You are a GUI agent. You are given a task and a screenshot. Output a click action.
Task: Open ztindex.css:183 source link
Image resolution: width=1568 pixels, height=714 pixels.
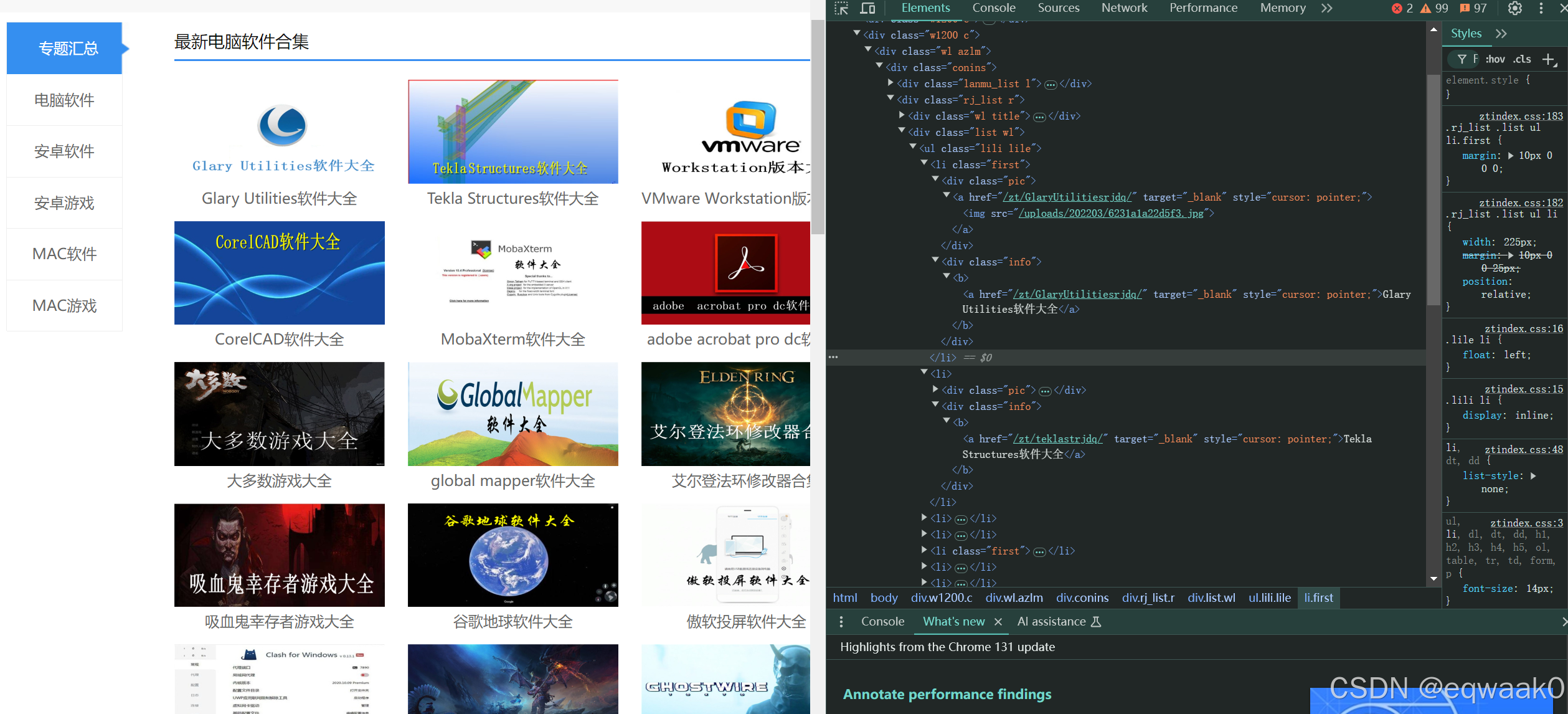(x=1521, y=116)
